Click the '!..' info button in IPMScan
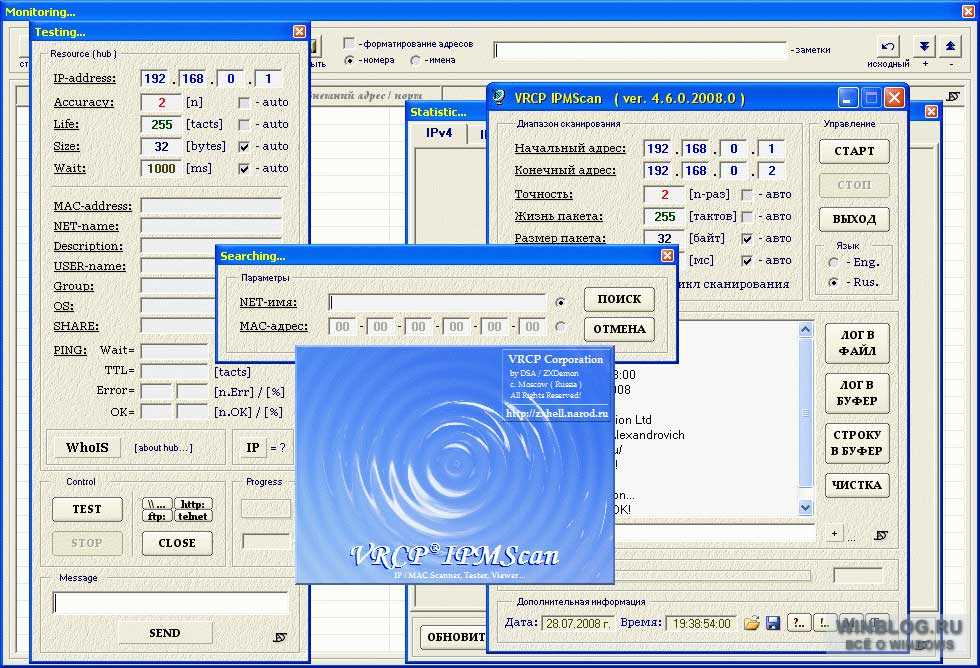The image size is (980, 668). pyautogui.click(x=824, y=622)
